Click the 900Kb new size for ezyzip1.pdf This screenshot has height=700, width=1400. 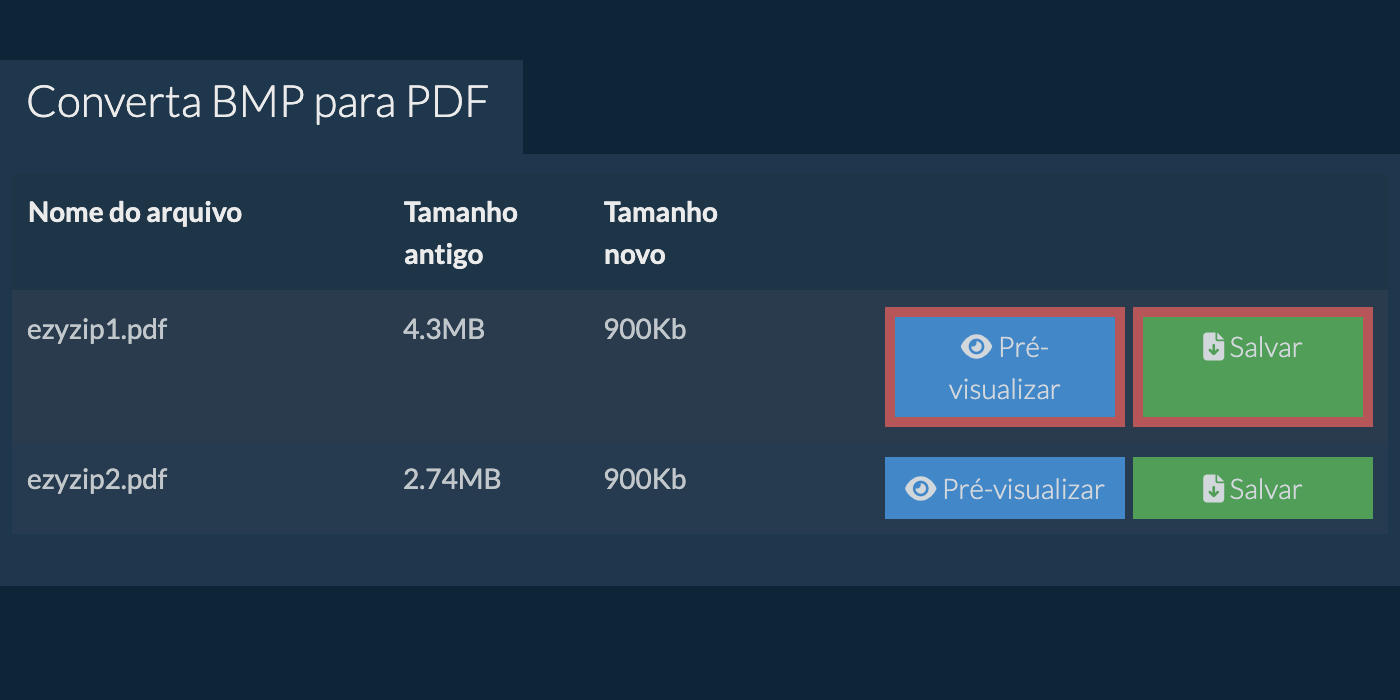click(x=645, y=329)
